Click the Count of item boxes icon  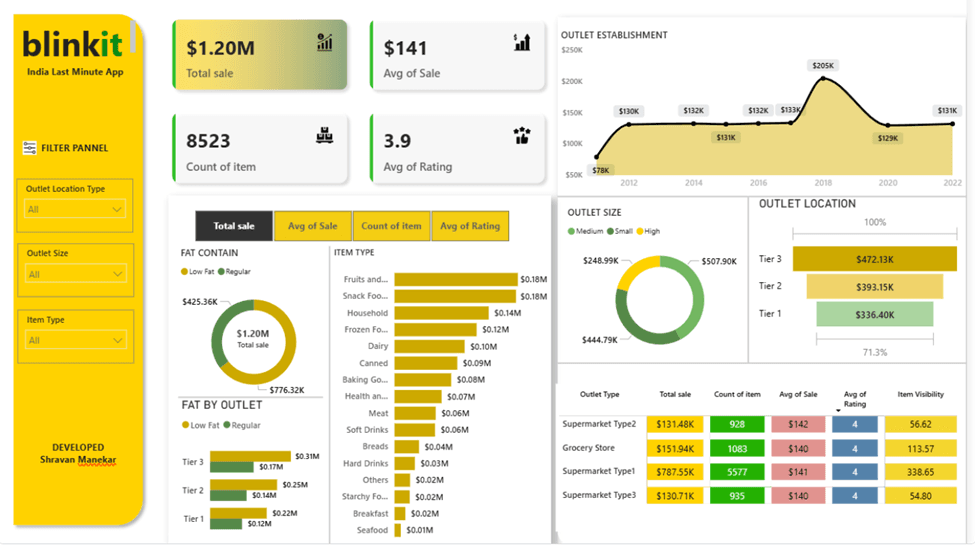pos(324,136)
